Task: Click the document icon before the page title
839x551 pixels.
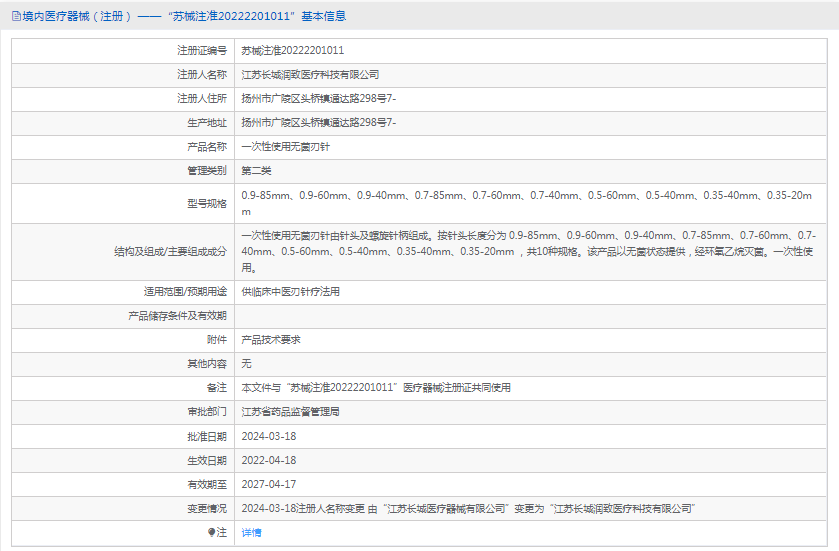Action: click(x=16, y=17)
